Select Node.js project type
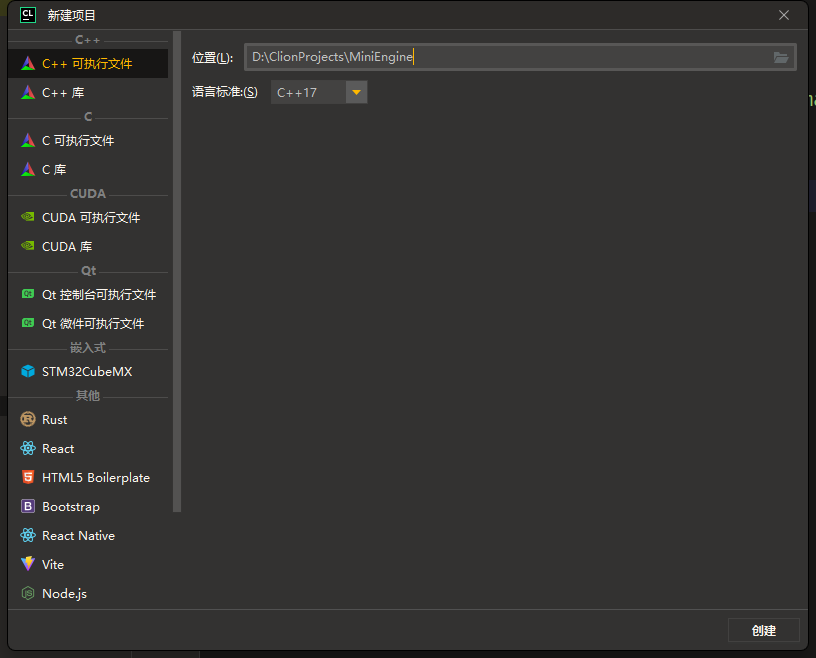 point(88,593)
